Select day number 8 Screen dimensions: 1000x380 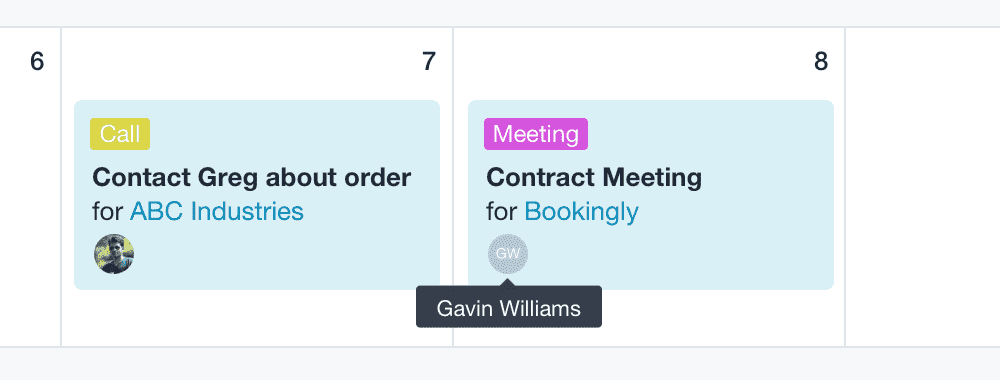[x=821, y=62]
